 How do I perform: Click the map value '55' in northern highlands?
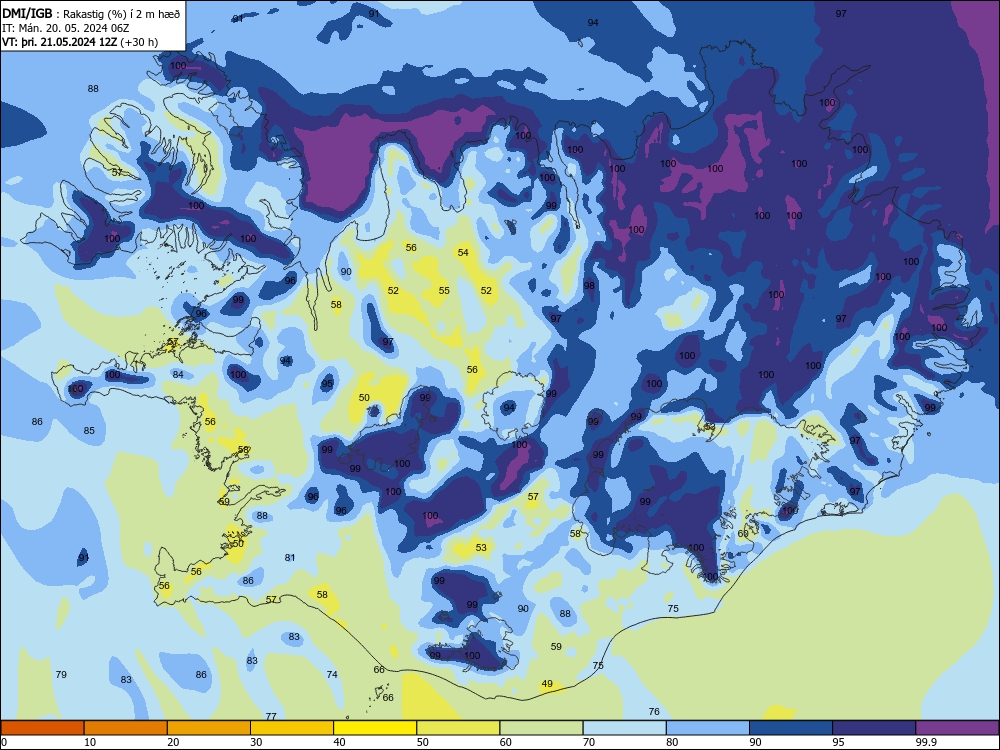tap(444, 290)
